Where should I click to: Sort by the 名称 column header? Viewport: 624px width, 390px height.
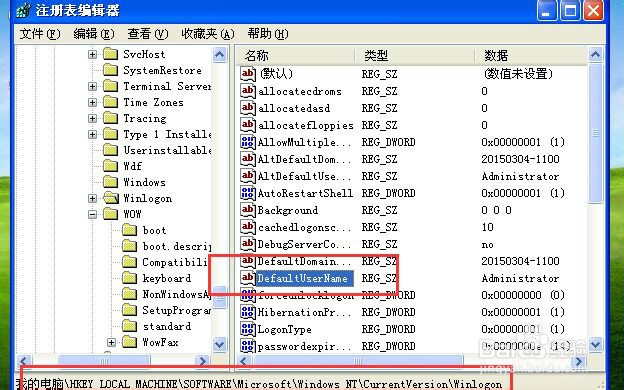tap(295, 55)
